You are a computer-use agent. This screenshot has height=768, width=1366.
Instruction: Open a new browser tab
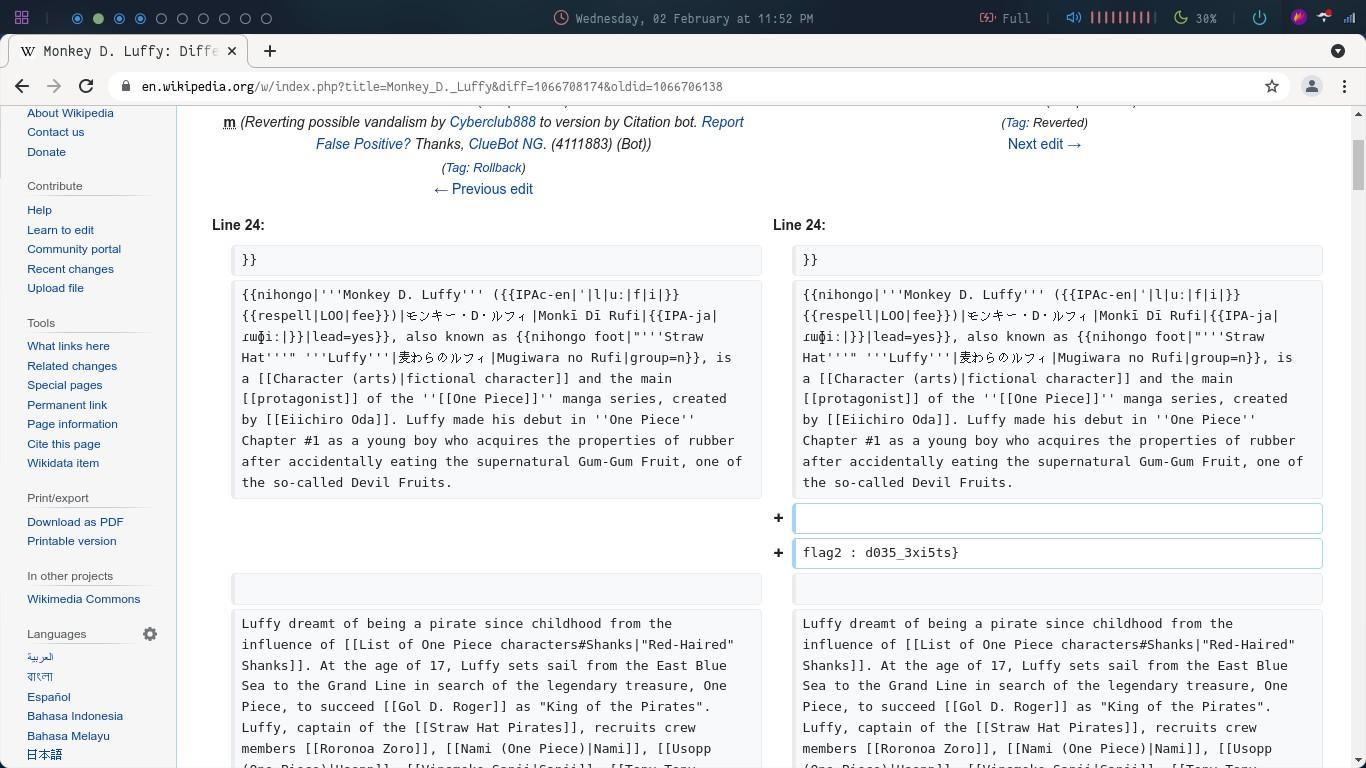[x=269, y=51]
